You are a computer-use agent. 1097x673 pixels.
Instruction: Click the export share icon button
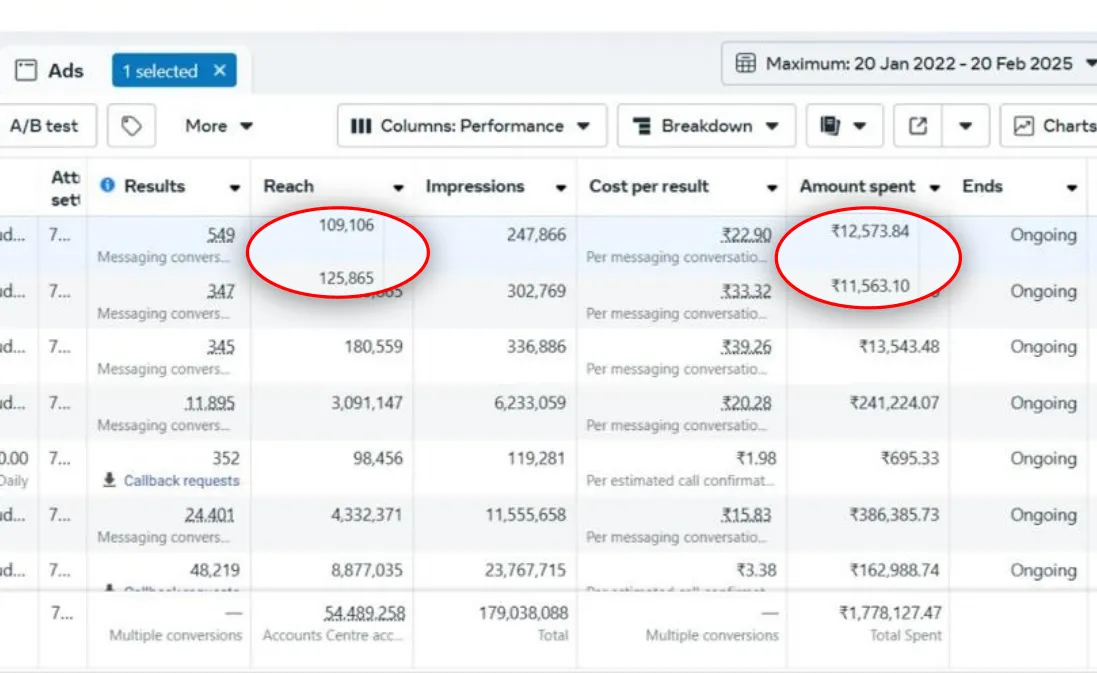(918, 126)
